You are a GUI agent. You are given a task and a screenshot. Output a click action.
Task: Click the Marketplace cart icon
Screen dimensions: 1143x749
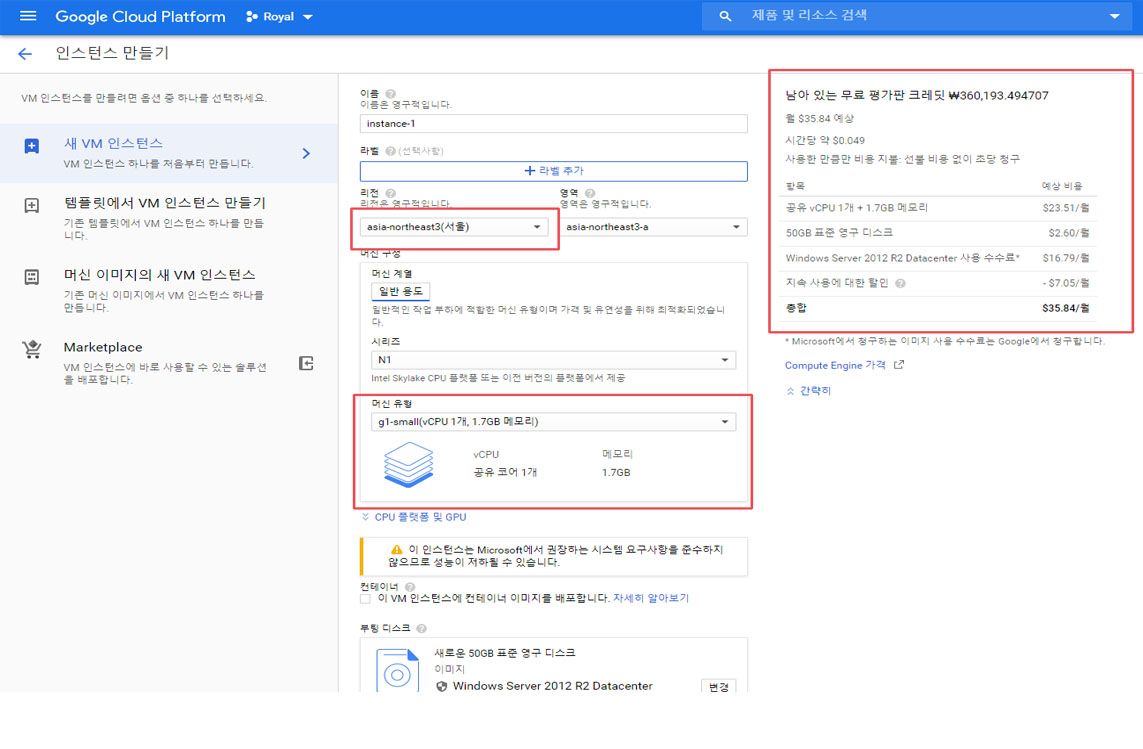pyautogui.click(x=32, y=349)
